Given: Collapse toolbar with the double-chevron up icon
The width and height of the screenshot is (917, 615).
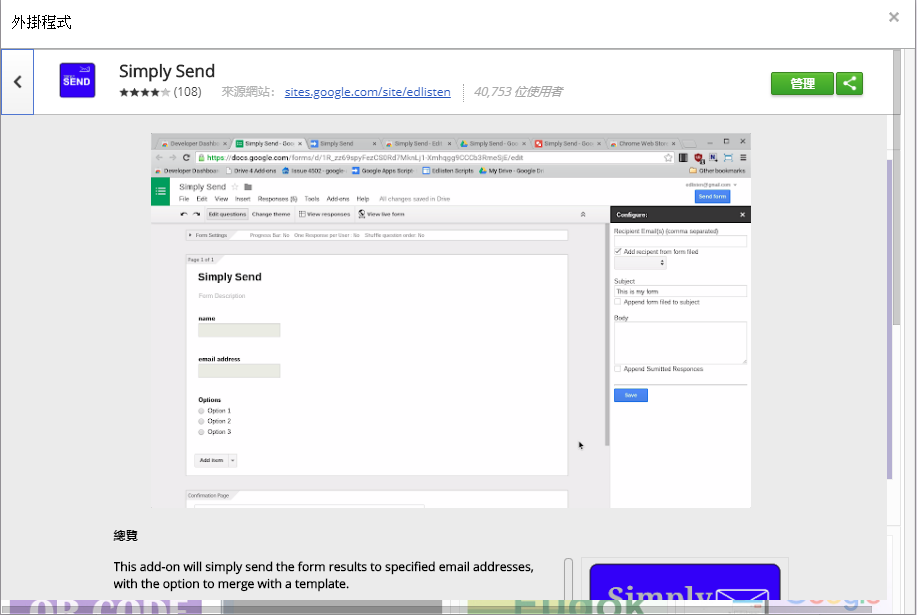Looking at the screenshot, I should [583, 215].
